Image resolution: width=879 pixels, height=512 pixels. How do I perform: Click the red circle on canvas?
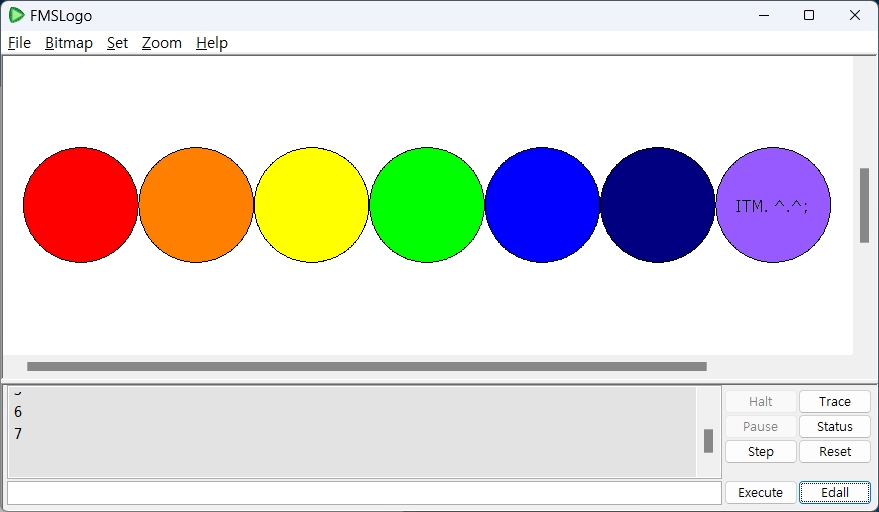81,205
